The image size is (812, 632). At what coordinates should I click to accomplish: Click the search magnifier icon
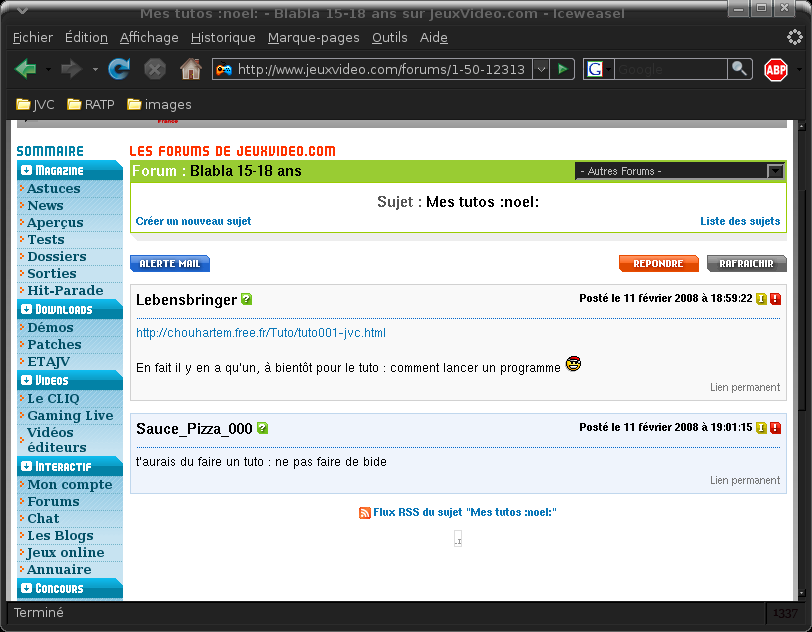click(739, 69)
